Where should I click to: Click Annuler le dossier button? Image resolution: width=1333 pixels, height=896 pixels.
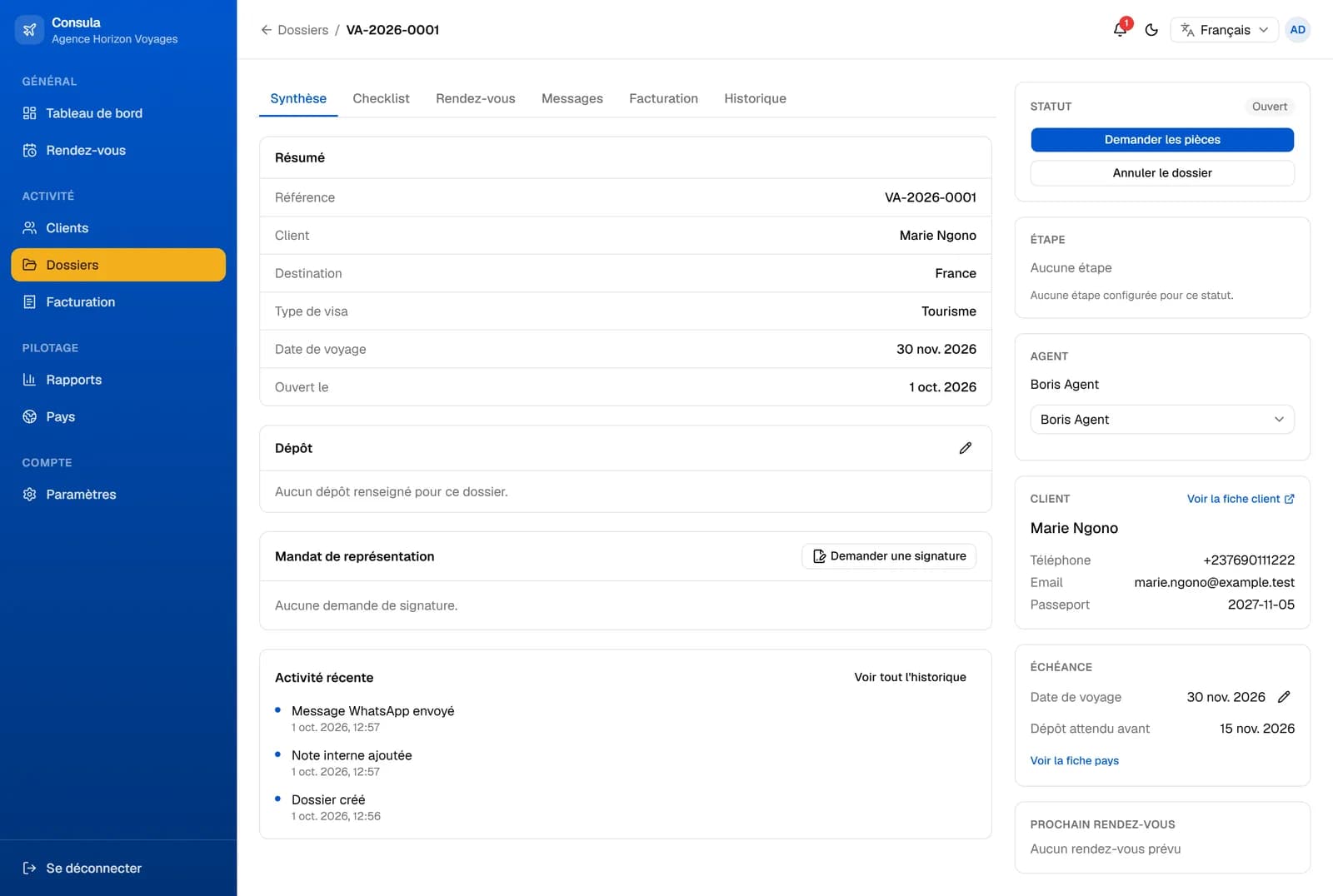[x=1162, y=173]
